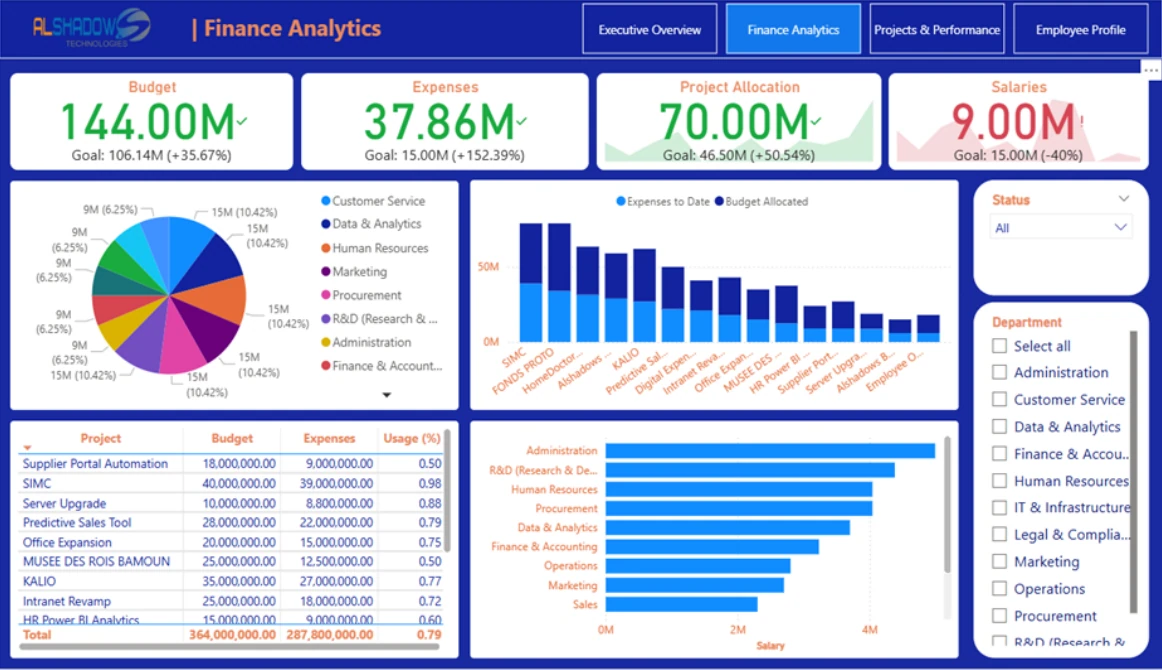Select the Server Upgrade row
Viewport: 1162px width, 670px height.
pos(231,503)
